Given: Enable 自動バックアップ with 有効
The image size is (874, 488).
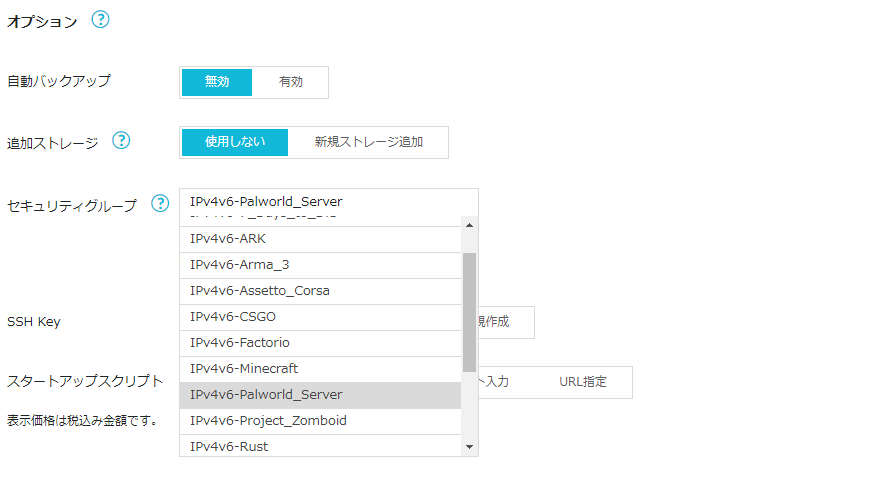Looking at the screenshot, I should pyautogui.click(x=290, y=82).
